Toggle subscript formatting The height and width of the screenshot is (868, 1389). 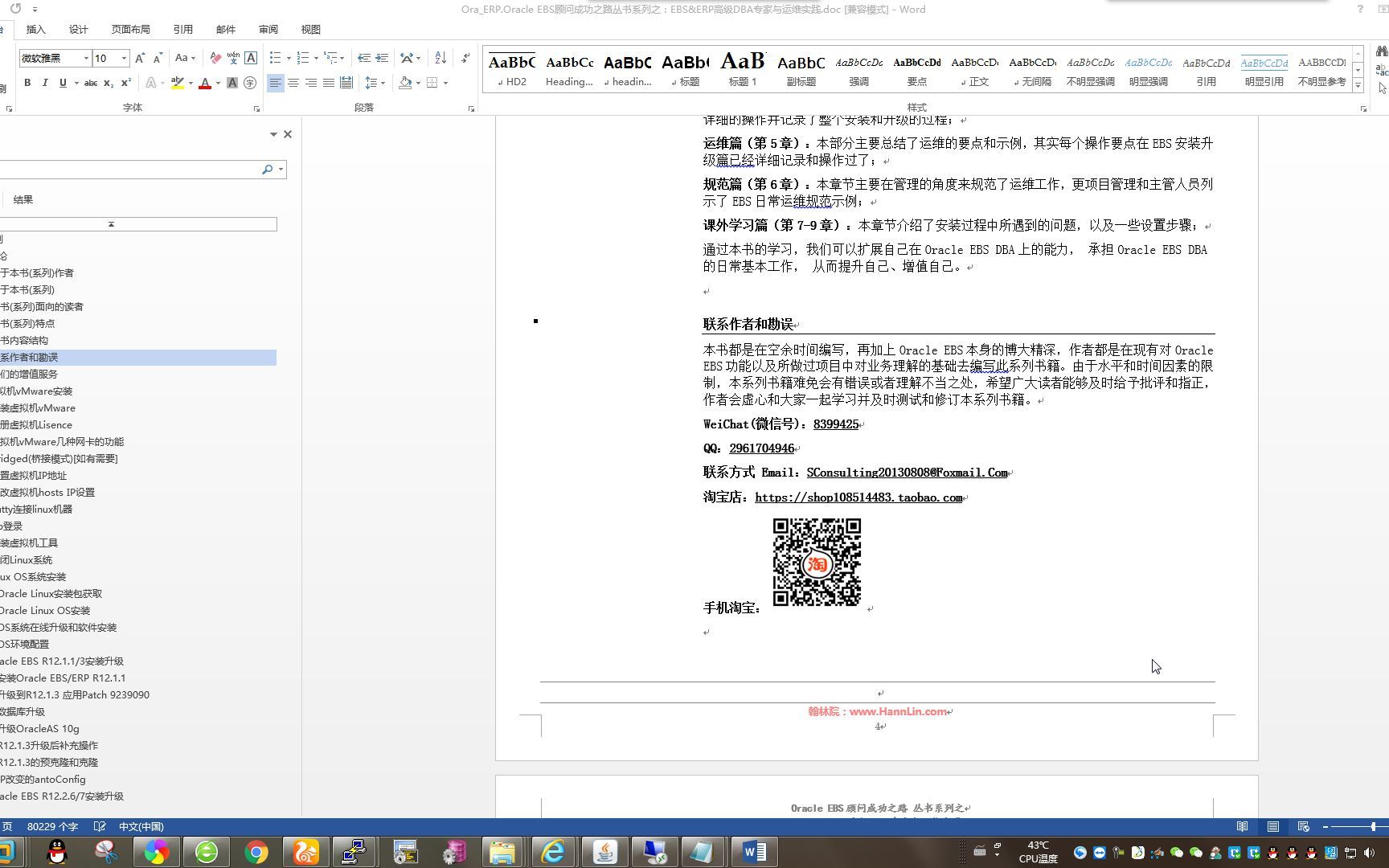point(109,83)
